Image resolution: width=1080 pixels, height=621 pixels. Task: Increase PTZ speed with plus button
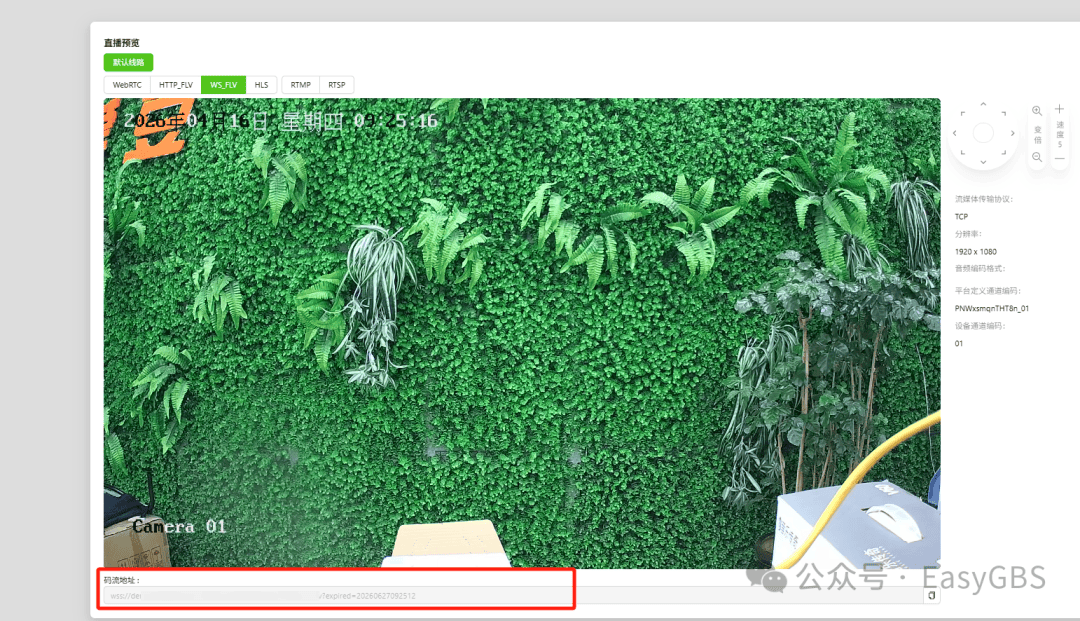pos(1060,109)
